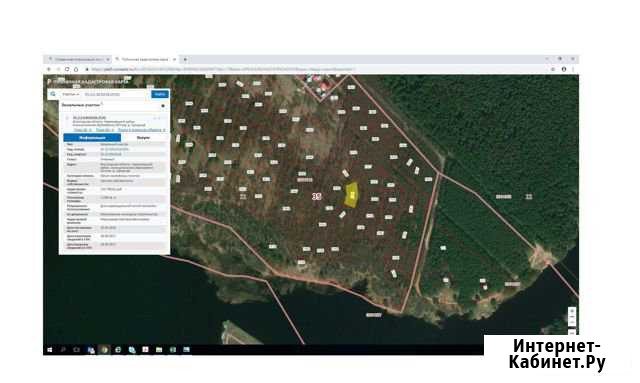Select the yellow highlighted land parcel
This screenshot has height=383, width=640.
point(351,195)
